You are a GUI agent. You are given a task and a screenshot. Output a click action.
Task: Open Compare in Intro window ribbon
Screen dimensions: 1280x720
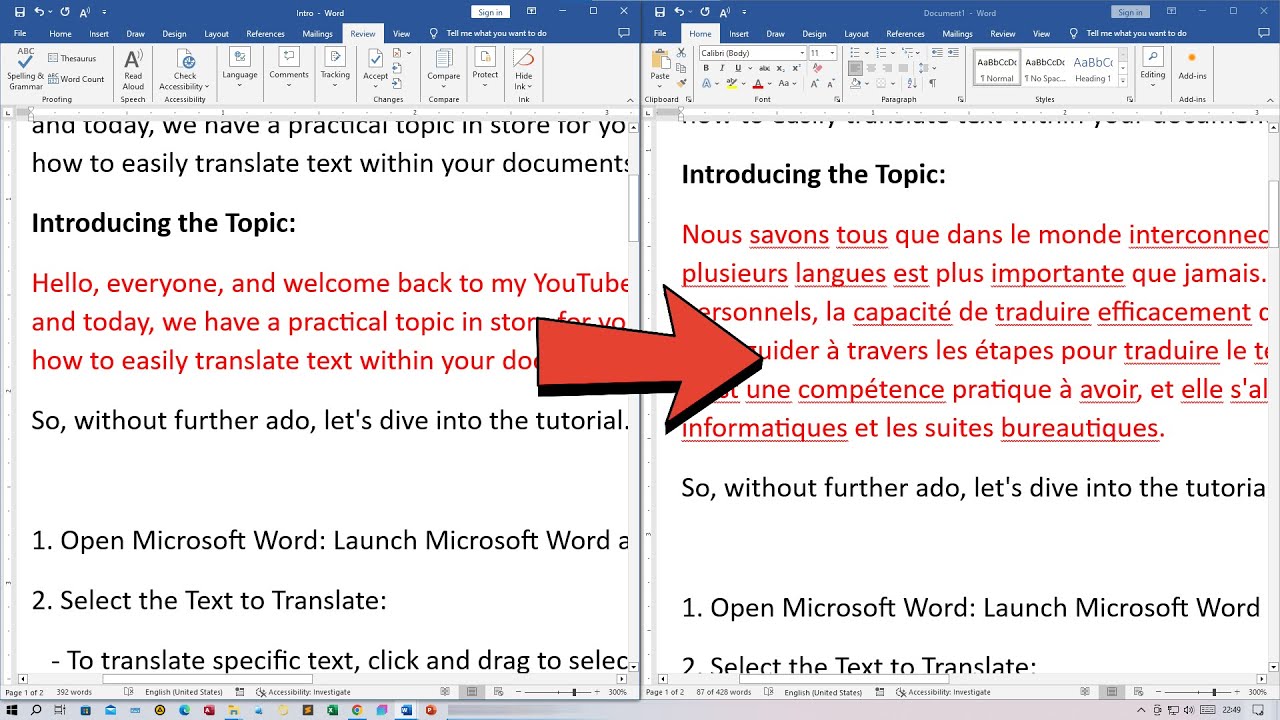coord(444,68)
